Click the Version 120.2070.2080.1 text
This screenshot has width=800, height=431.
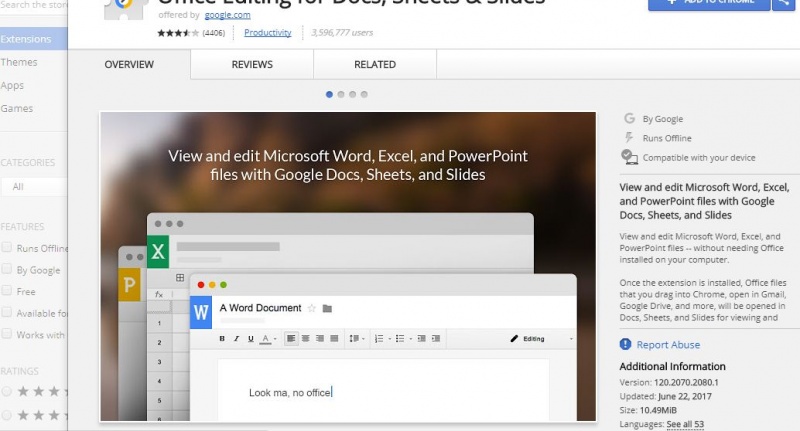pyautogui.click(x=669, y=383)
